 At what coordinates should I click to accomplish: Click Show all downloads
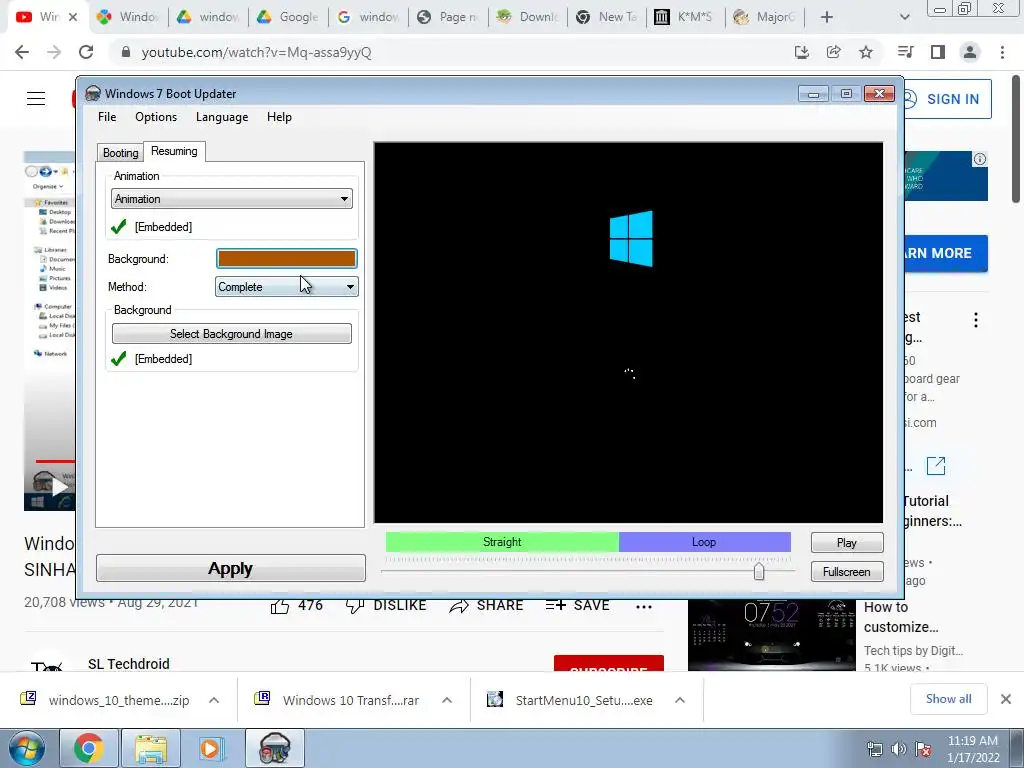(x=948, y=699)
